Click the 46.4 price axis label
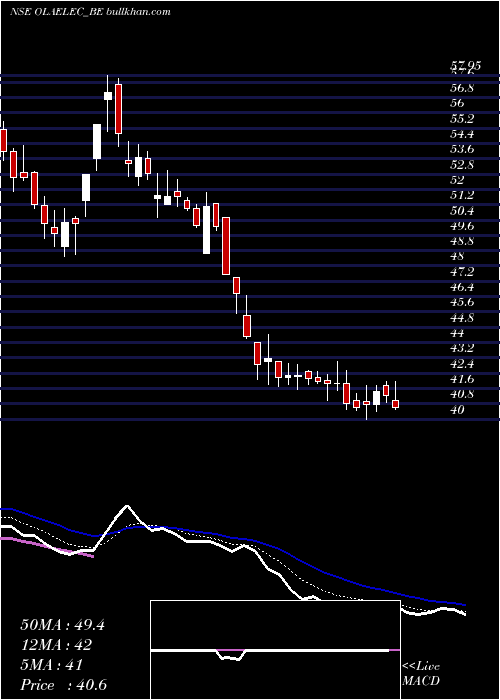The image size is (500, 700). coord(462,287)
